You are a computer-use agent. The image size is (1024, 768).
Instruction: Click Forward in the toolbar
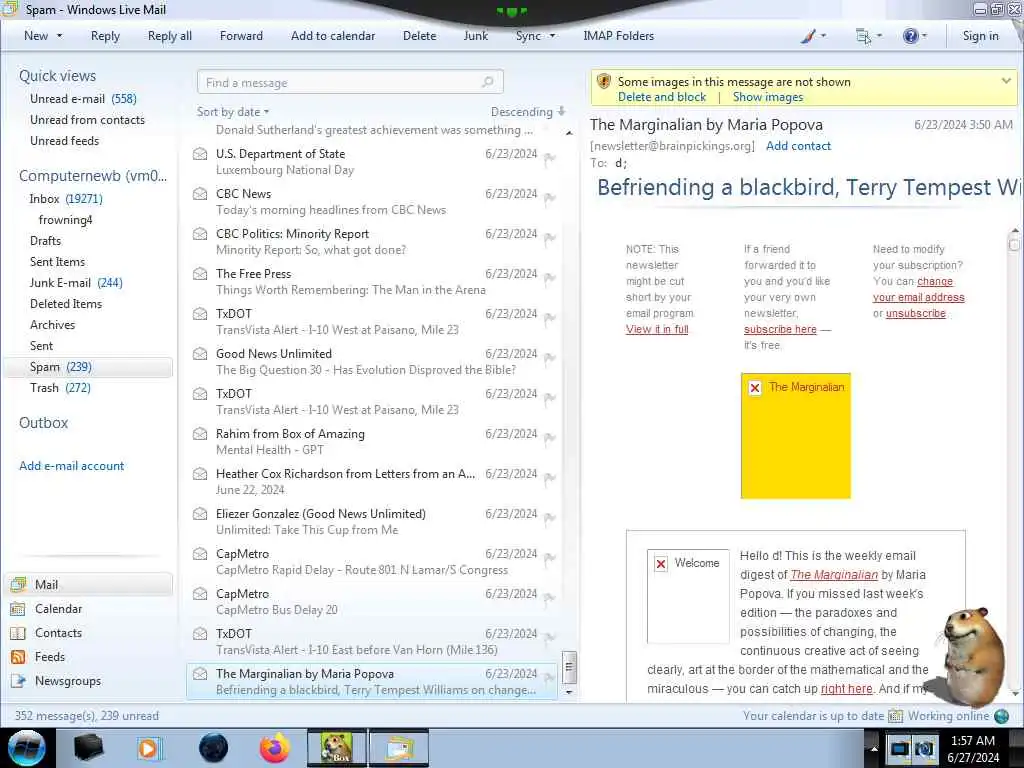tap(241, 36)
